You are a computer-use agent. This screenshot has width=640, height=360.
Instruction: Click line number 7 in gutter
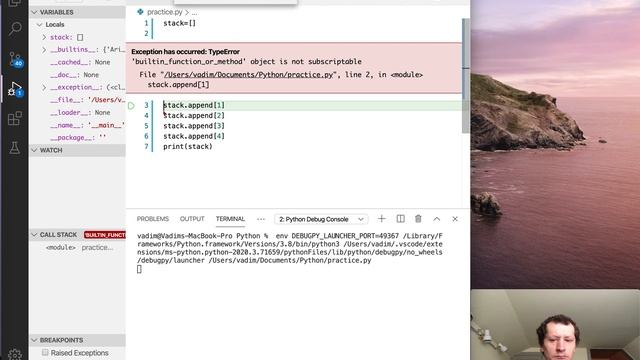(146, 146)
